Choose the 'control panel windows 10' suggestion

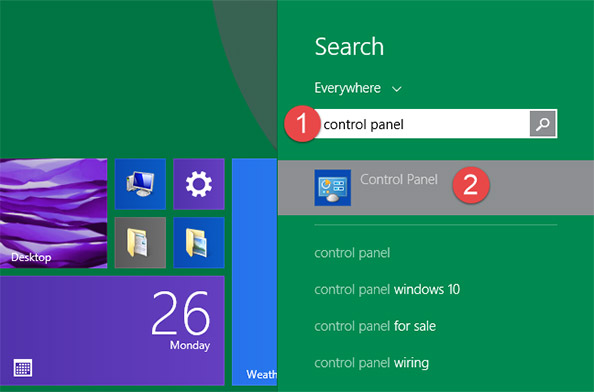coord(387,290)
